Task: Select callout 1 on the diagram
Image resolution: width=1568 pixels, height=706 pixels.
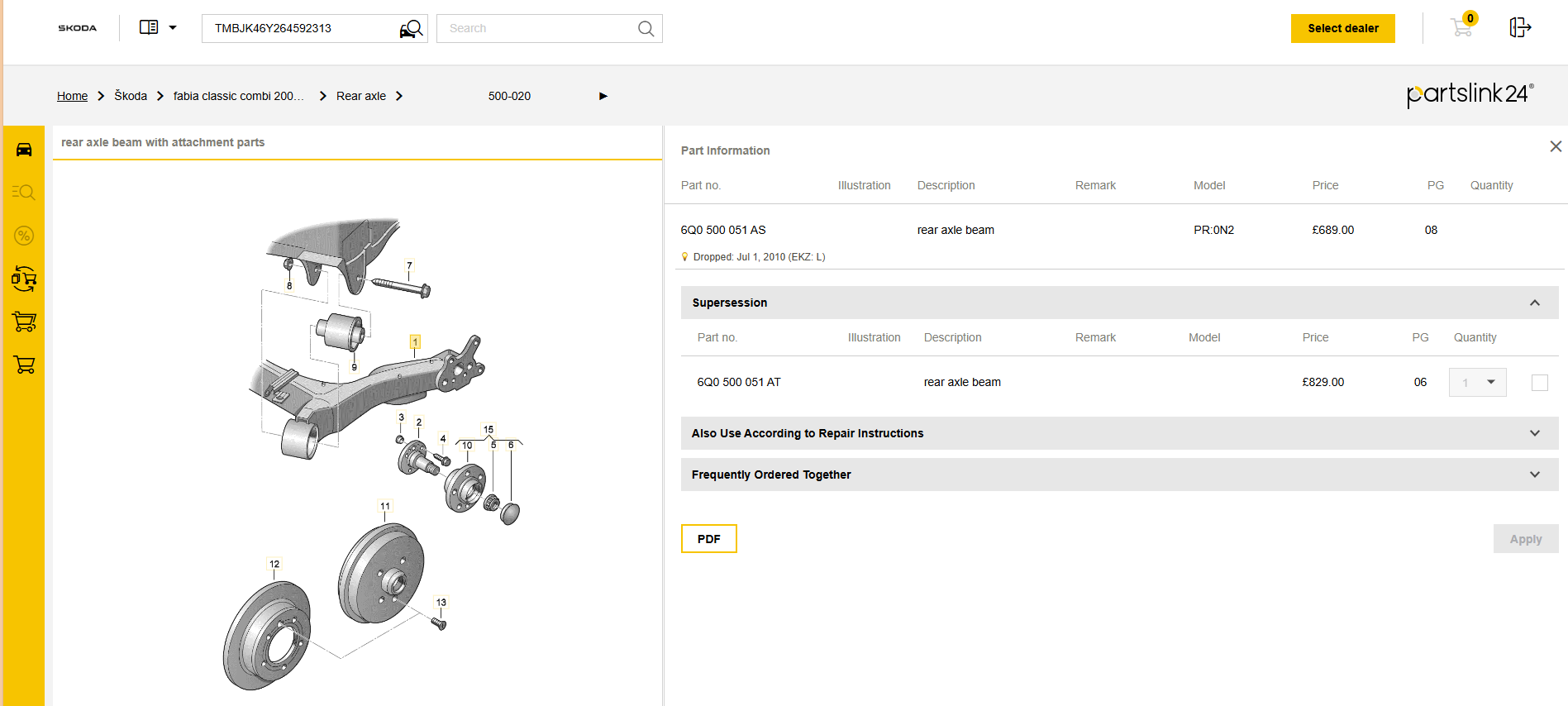Action: pos(415,341)
